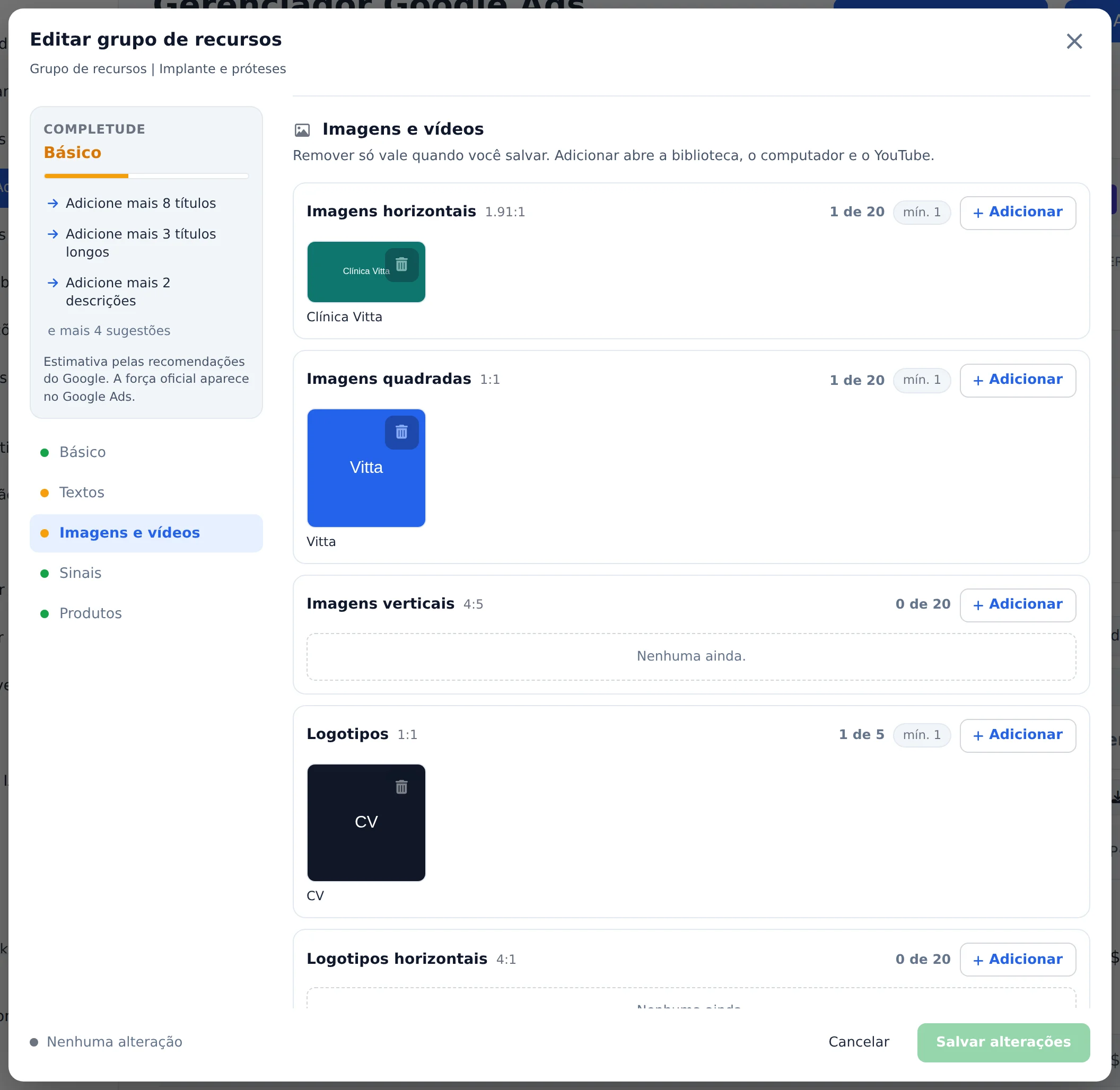Click the Clínica Vitta caption under thumbnail
The height and width of the screenshot is (1090, 1120).
[344, 317]
